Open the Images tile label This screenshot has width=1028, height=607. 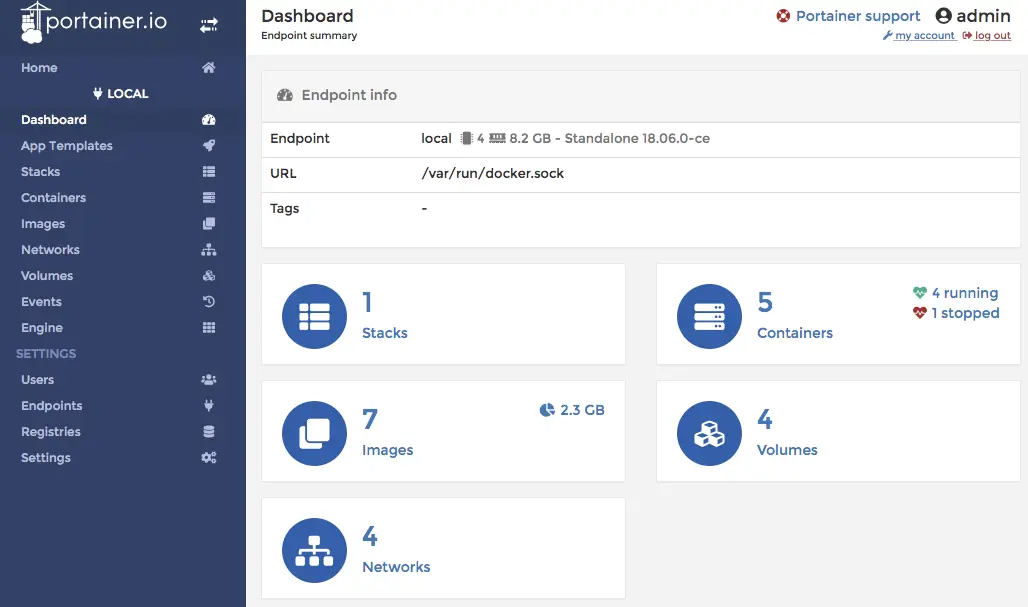click(x=387, y=450)
